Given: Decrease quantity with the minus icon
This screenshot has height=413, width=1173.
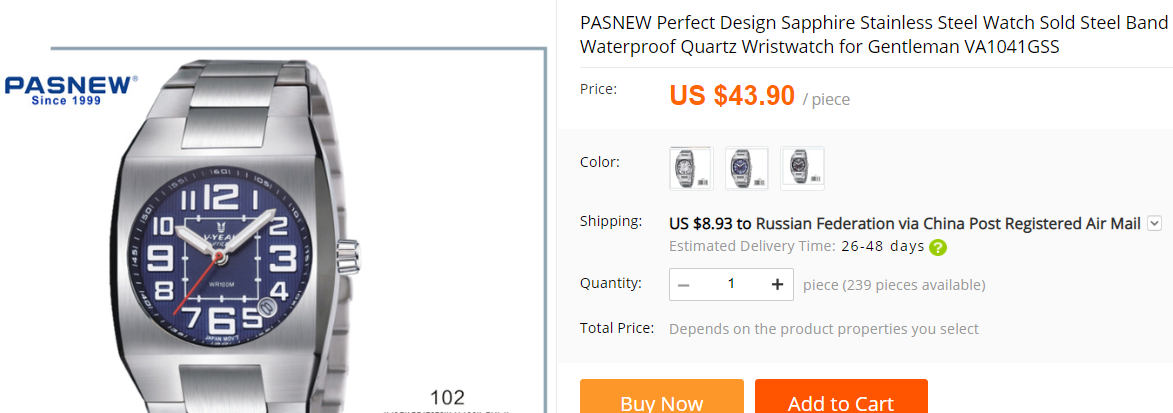Looking at the screenshot, I should [x=684, y=285].
